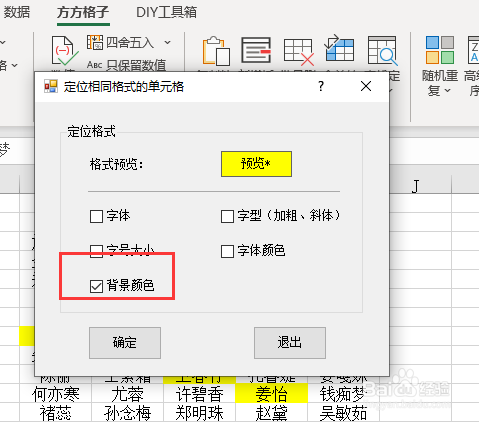
Task: Click the dialog help question mark
Action: pos(321,86)
